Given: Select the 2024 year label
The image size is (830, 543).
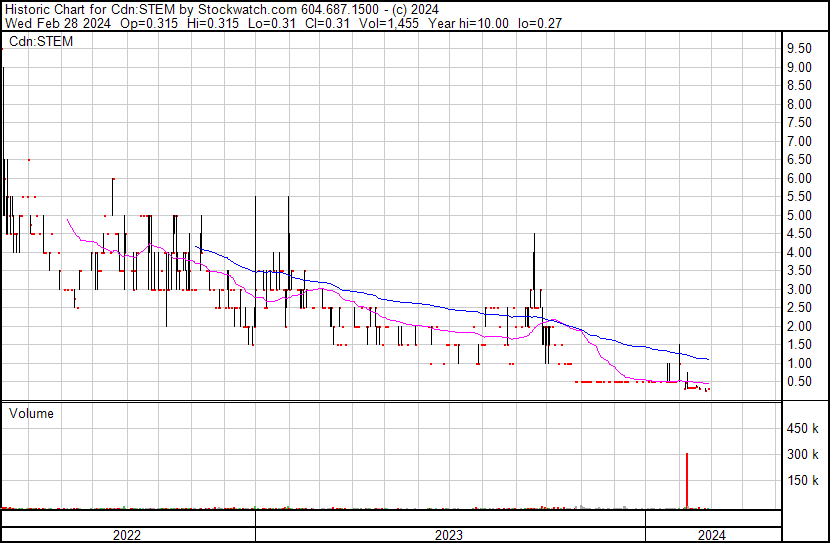Looking at the screenshot, I should [711, 535].
